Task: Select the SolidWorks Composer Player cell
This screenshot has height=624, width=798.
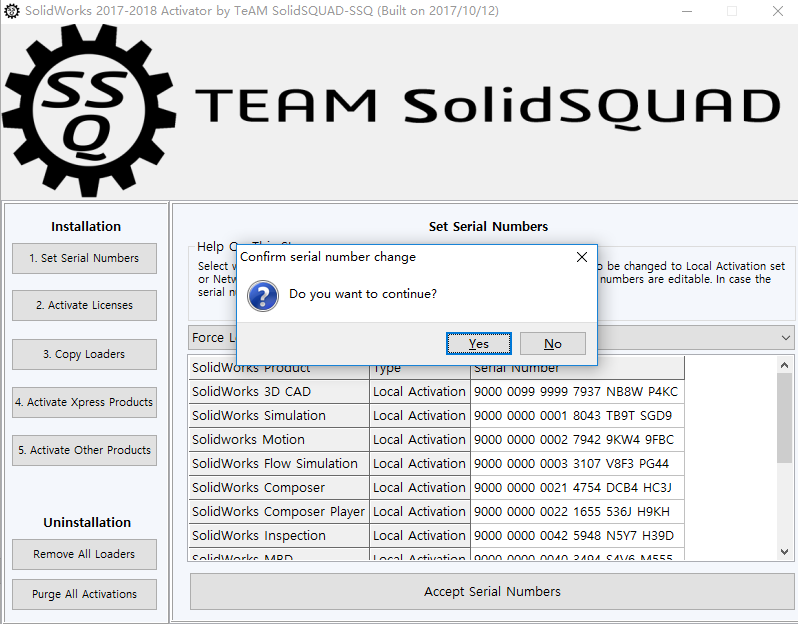Action: click(x=279, y=512)
